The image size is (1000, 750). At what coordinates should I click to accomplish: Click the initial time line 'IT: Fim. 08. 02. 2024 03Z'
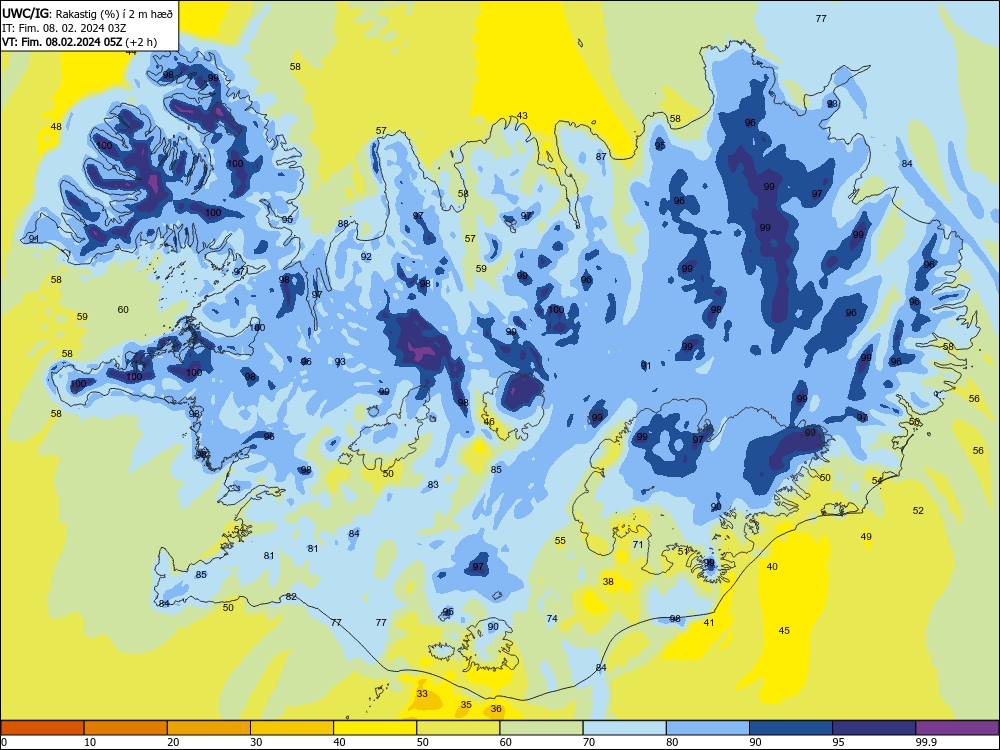pyautogui.click(x=64, y=28)
